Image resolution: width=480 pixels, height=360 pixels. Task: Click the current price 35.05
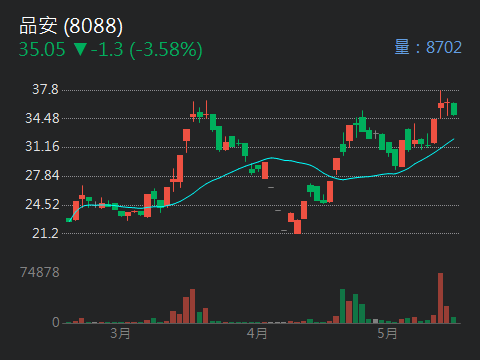point(42,50)
